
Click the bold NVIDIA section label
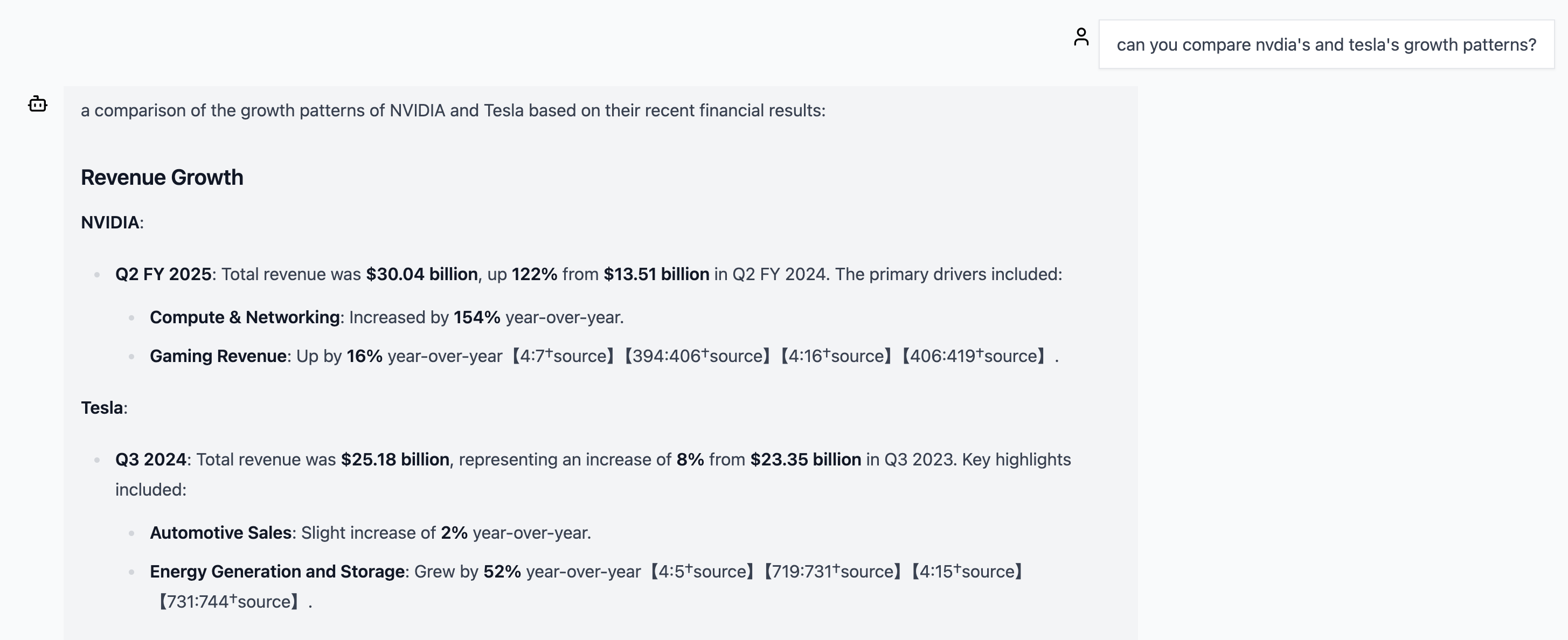[110, 222]
